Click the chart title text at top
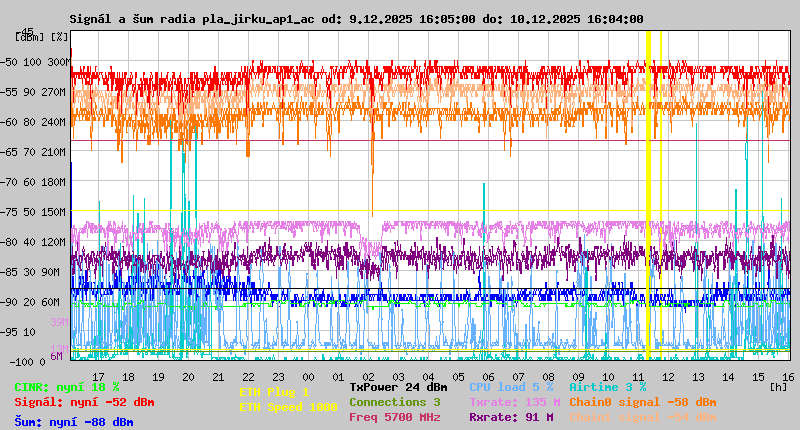 (356, 19)
